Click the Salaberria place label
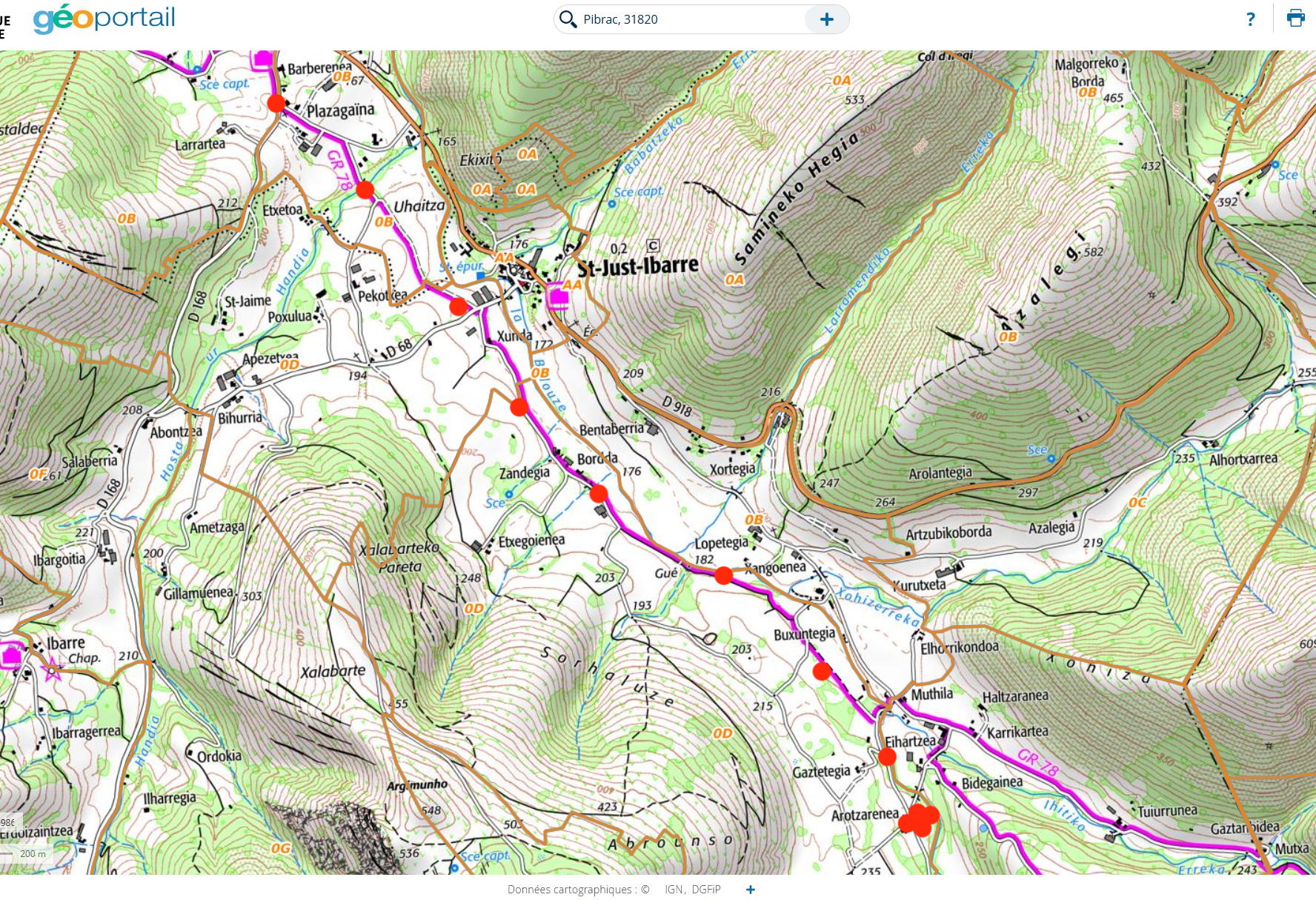Viewport: 1316px width, 900px height. (90, 461)
